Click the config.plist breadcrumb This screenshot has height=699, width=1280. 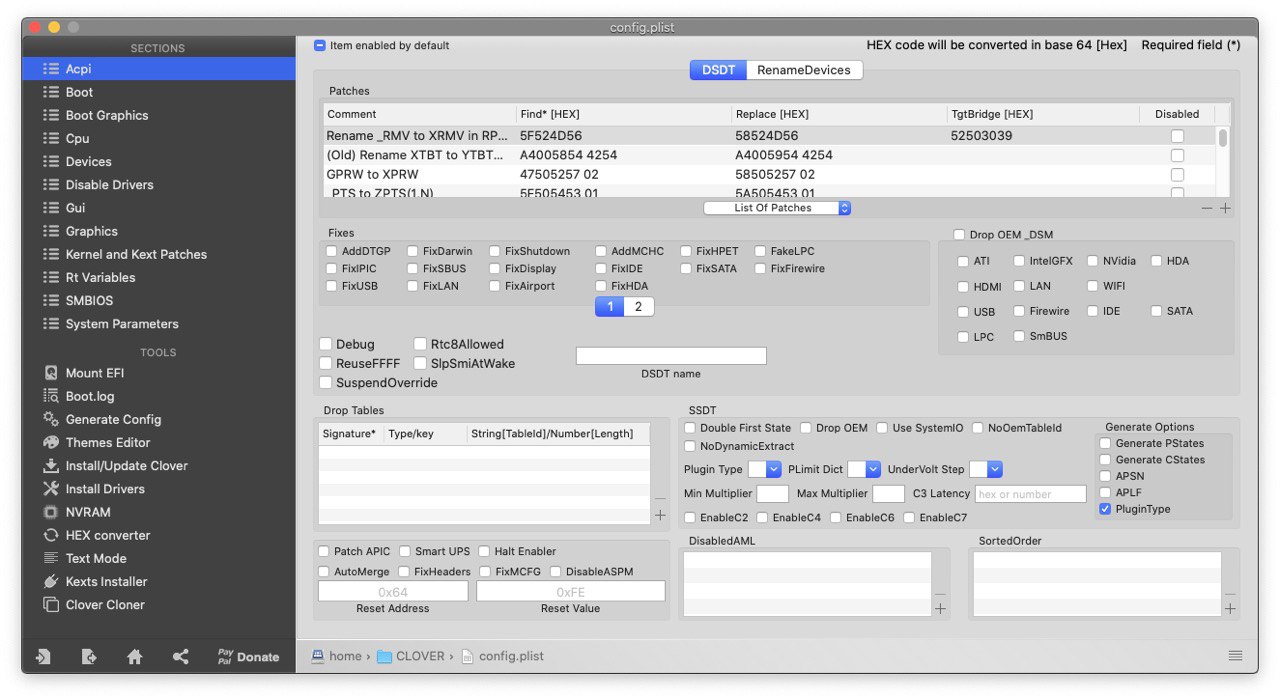click(x=502, y=656)
